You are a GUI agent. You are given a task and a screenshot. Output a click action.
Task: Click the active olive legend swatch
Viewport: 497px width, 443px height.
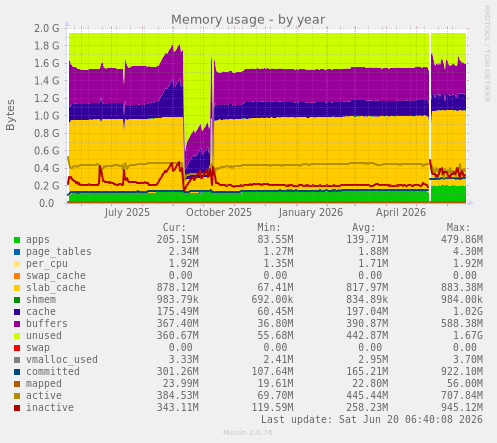pyautogui.click(x=17, y=396)
